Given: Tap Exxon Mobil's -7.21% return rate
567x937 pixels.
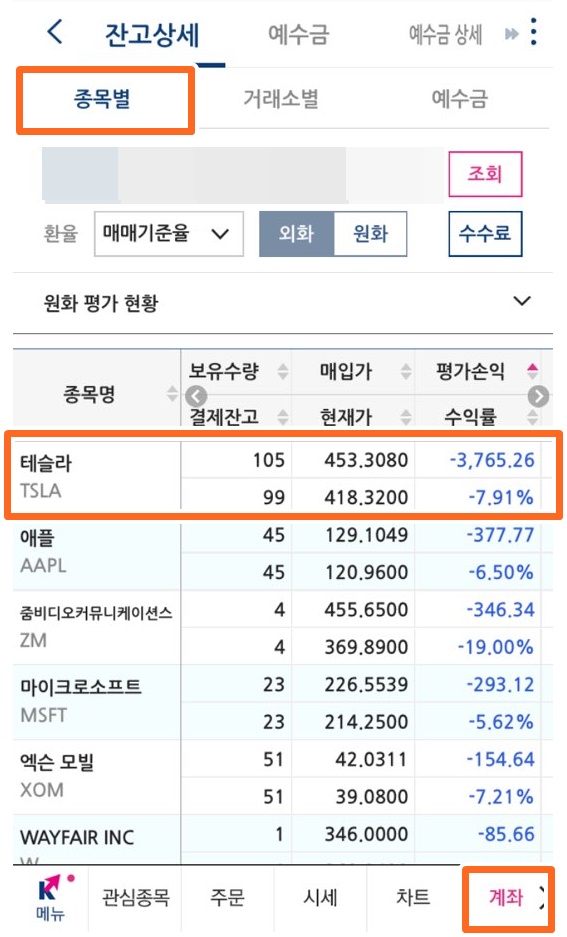Looking at the screenshot, I should (501, 797).
